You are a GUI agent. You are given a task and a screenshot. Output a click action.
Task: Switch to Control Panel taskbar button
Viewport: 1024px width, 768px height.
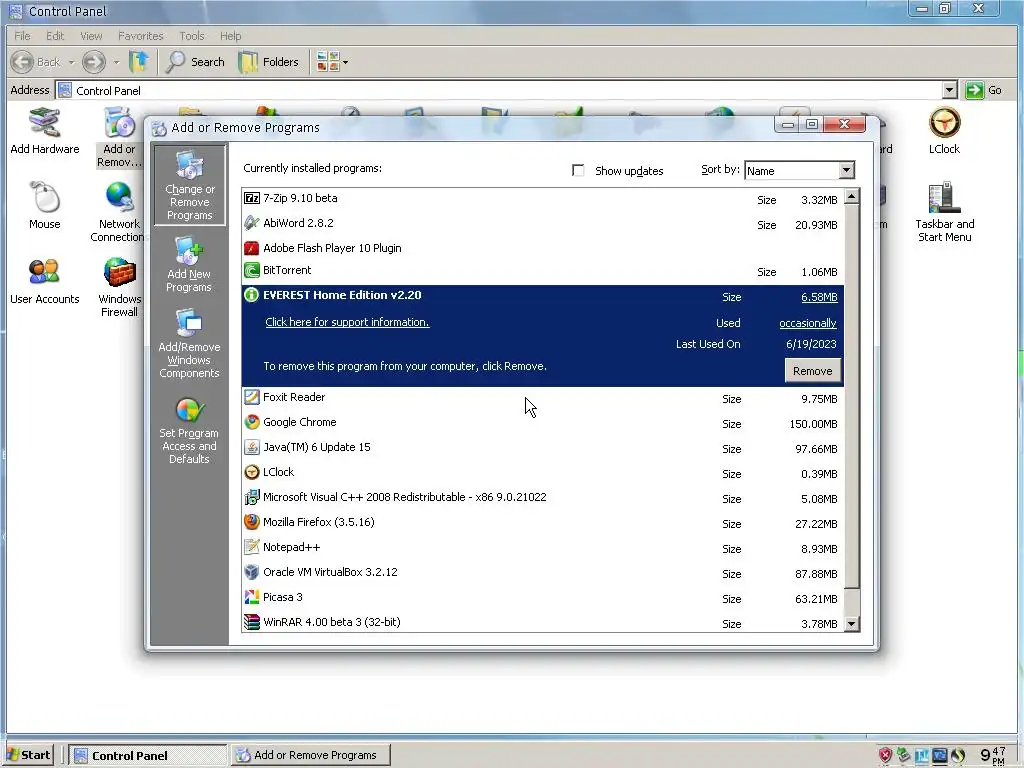pyautogui.click(x=147, y=756)
